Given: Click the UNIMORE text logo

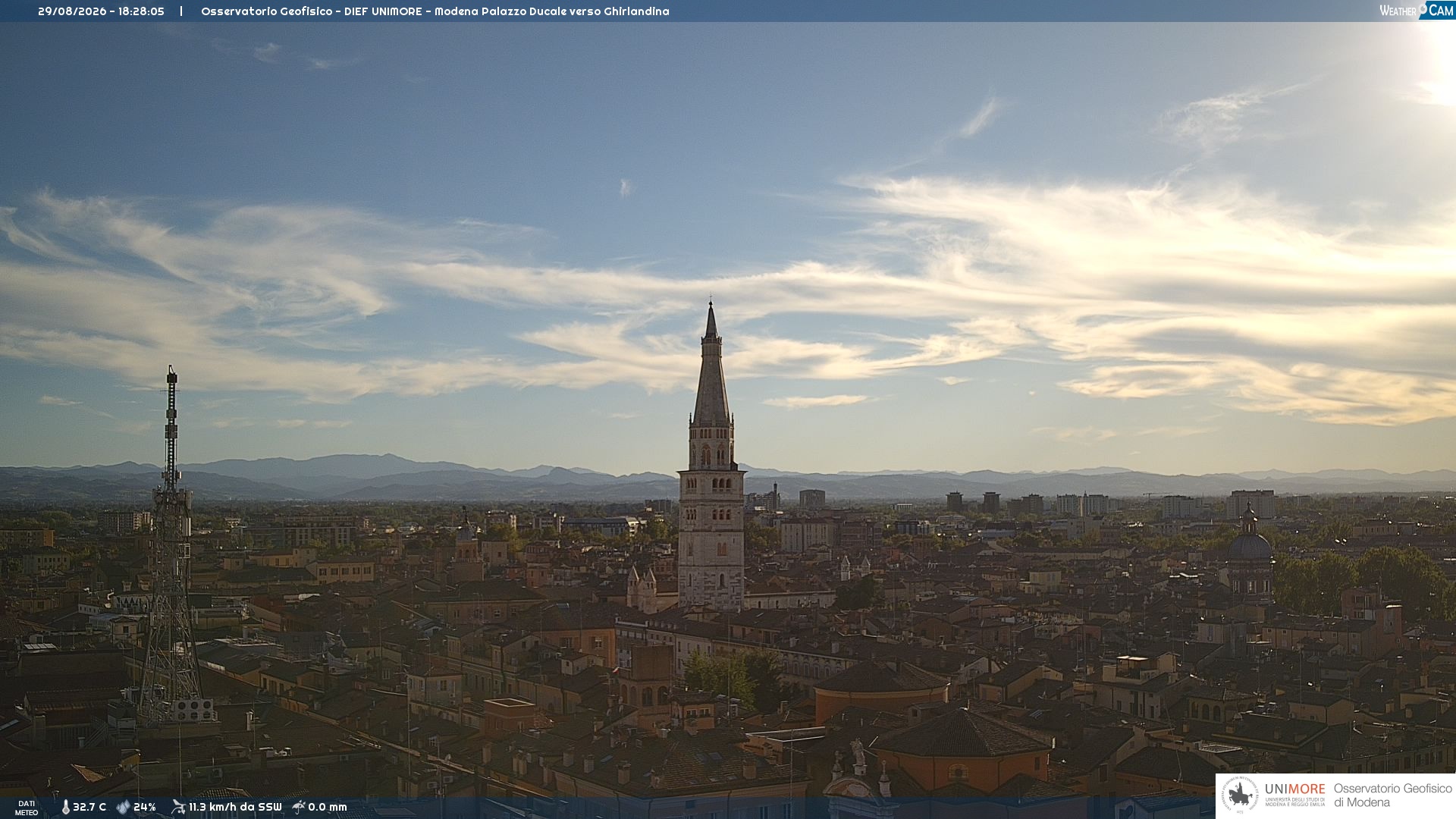Looking at the screenshot, I should coord(1294,789).
